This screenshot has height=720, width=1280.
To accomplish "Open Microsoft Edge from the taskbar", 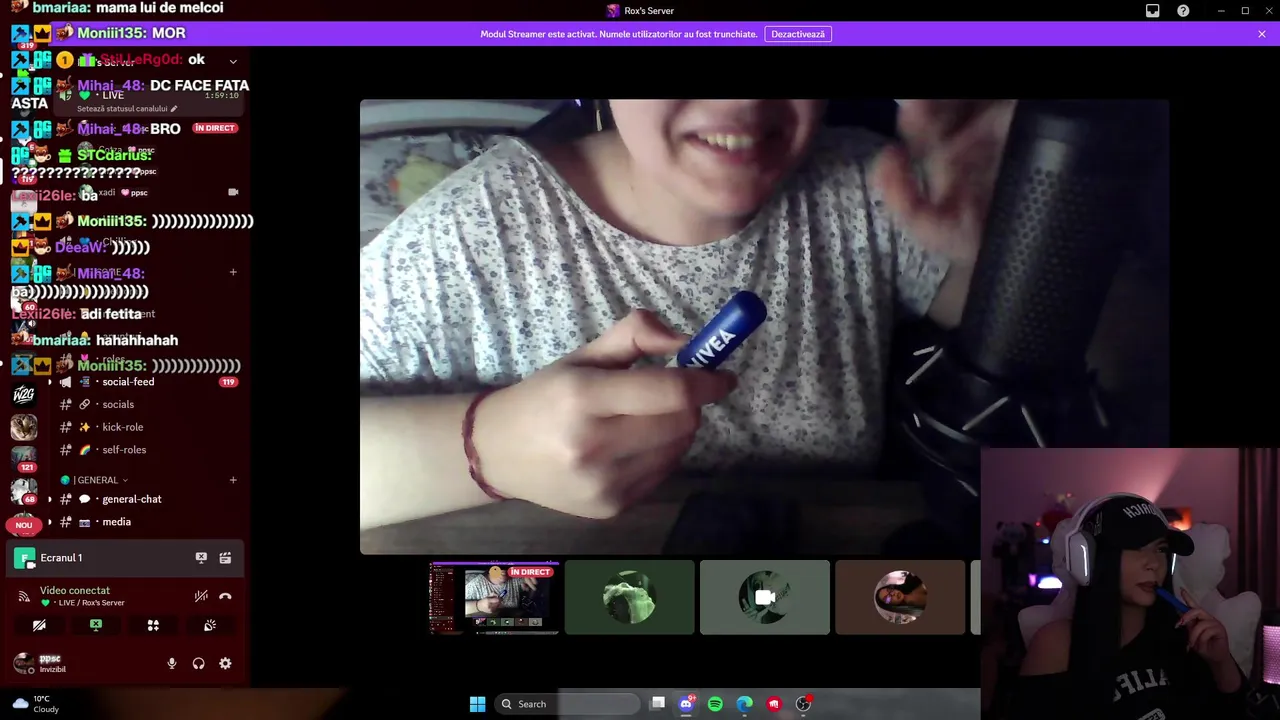I will click(x=744, y=704).
